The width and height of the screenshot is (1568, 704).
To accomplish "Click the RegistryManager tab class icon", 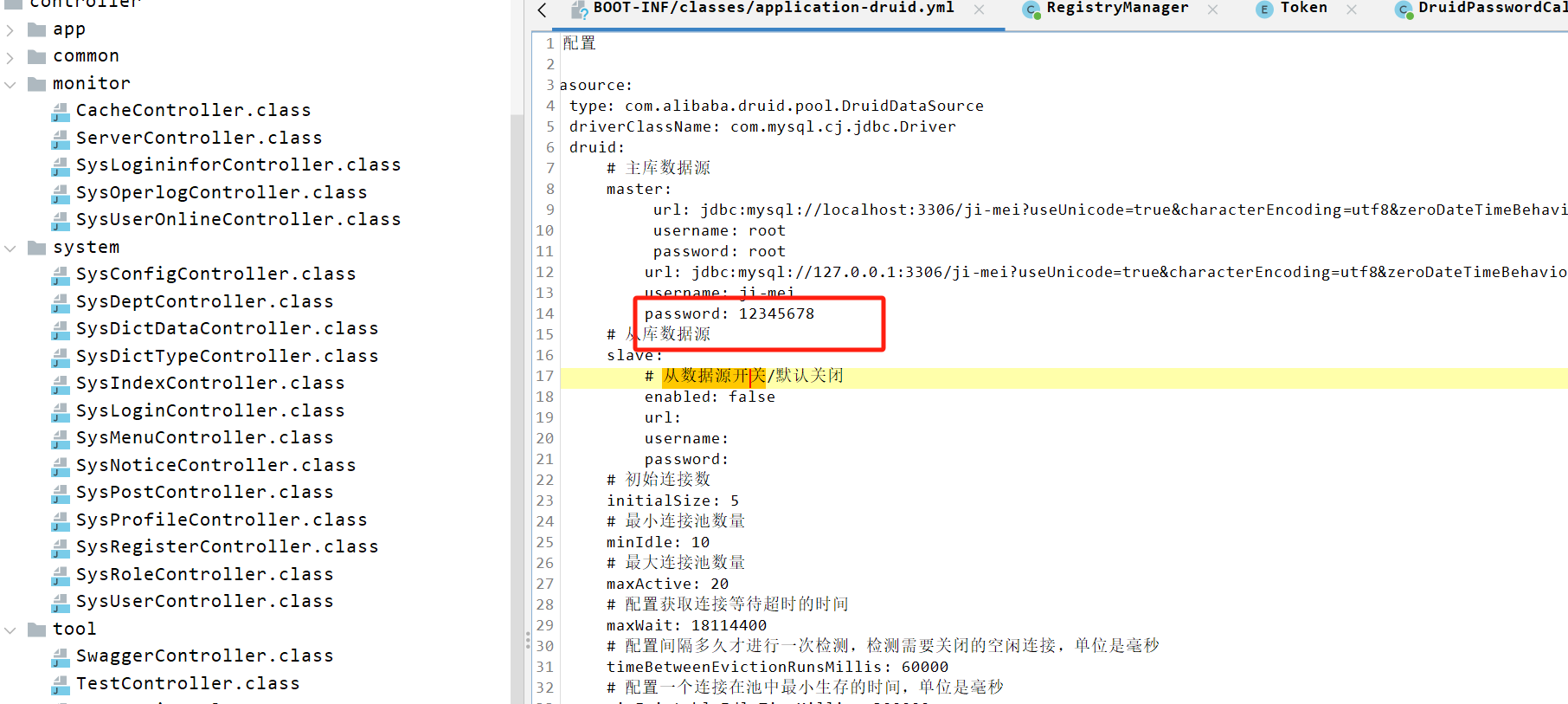I will point(1031,10).
